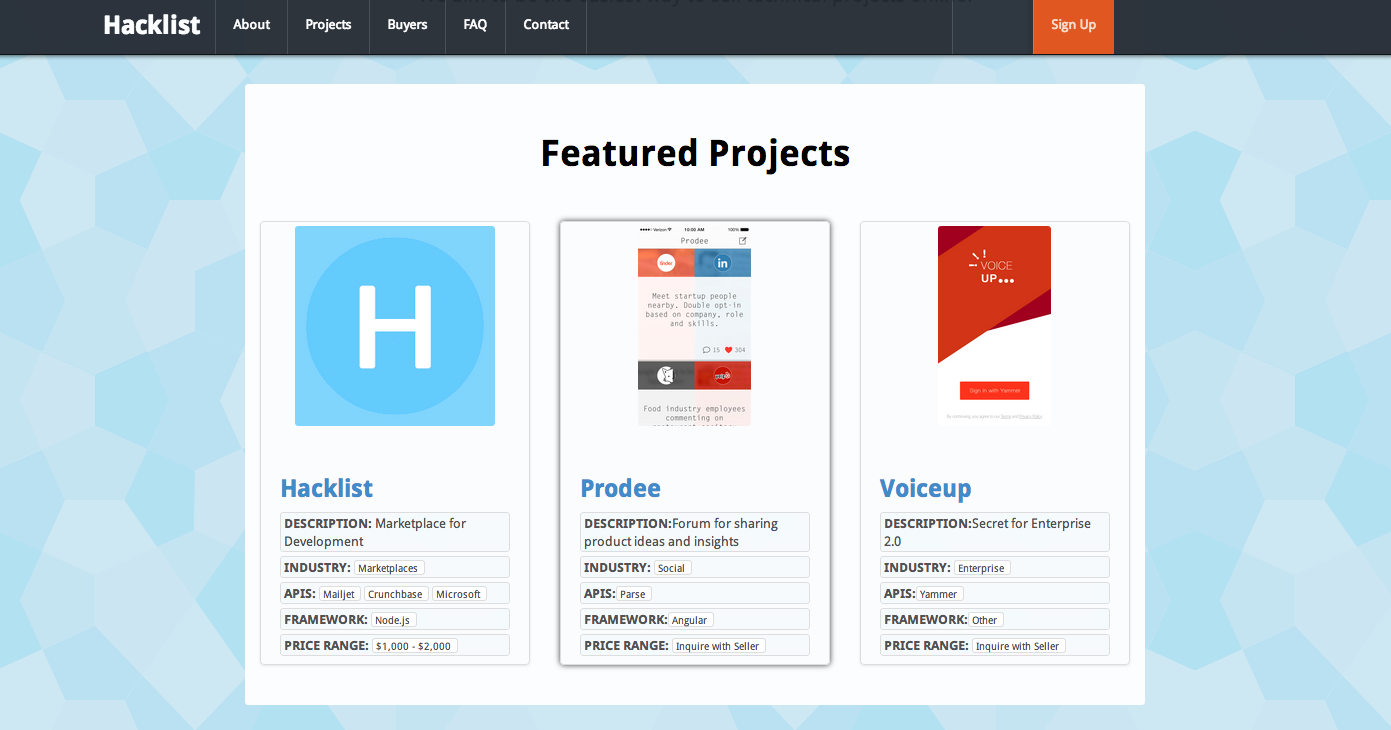This screenshot has width=1391, height=730.
Task: Select the Other framework tag
Action: coord(985,620)
